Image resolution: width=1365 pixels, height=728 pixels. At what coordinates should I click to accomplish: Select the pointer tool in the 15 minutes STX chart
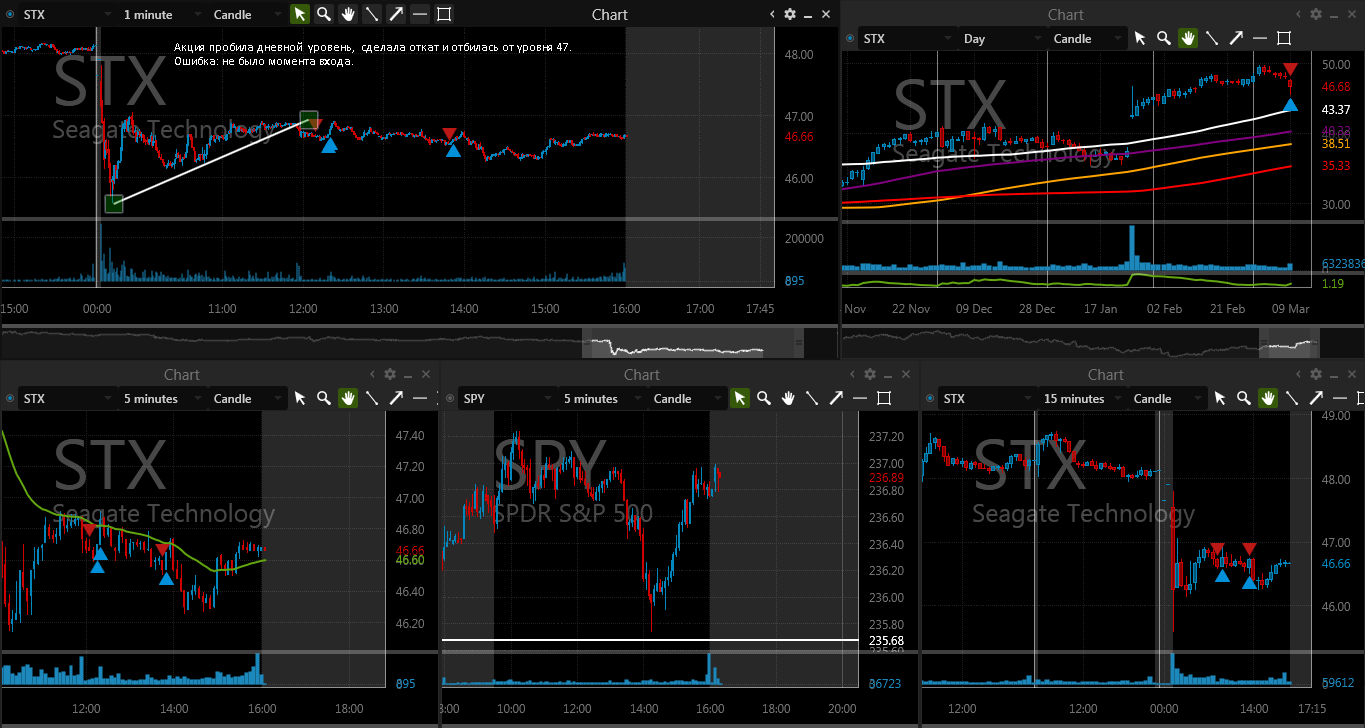click(1220, 398)
